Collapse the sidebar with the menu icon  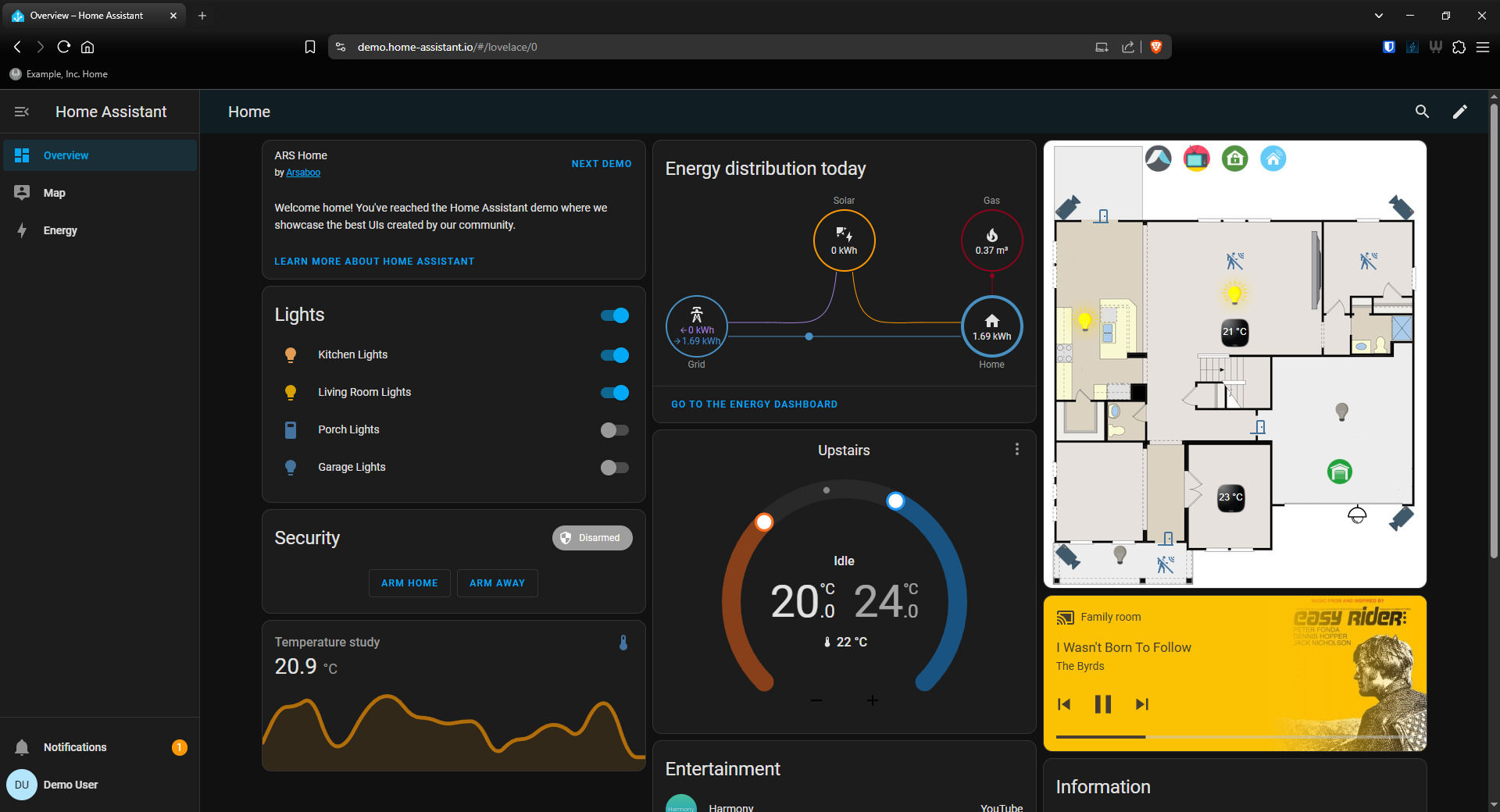22,112
